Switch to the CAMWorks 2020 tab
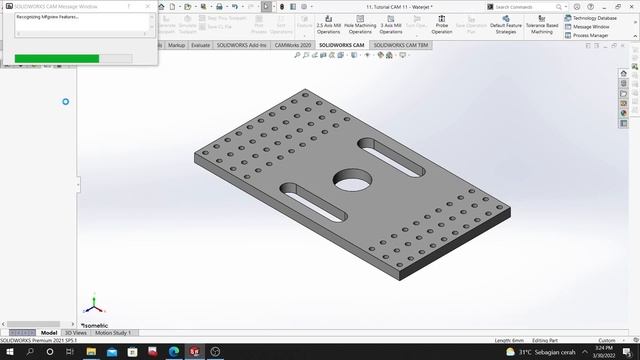The image size is (640, 360). tap(293, 45)
